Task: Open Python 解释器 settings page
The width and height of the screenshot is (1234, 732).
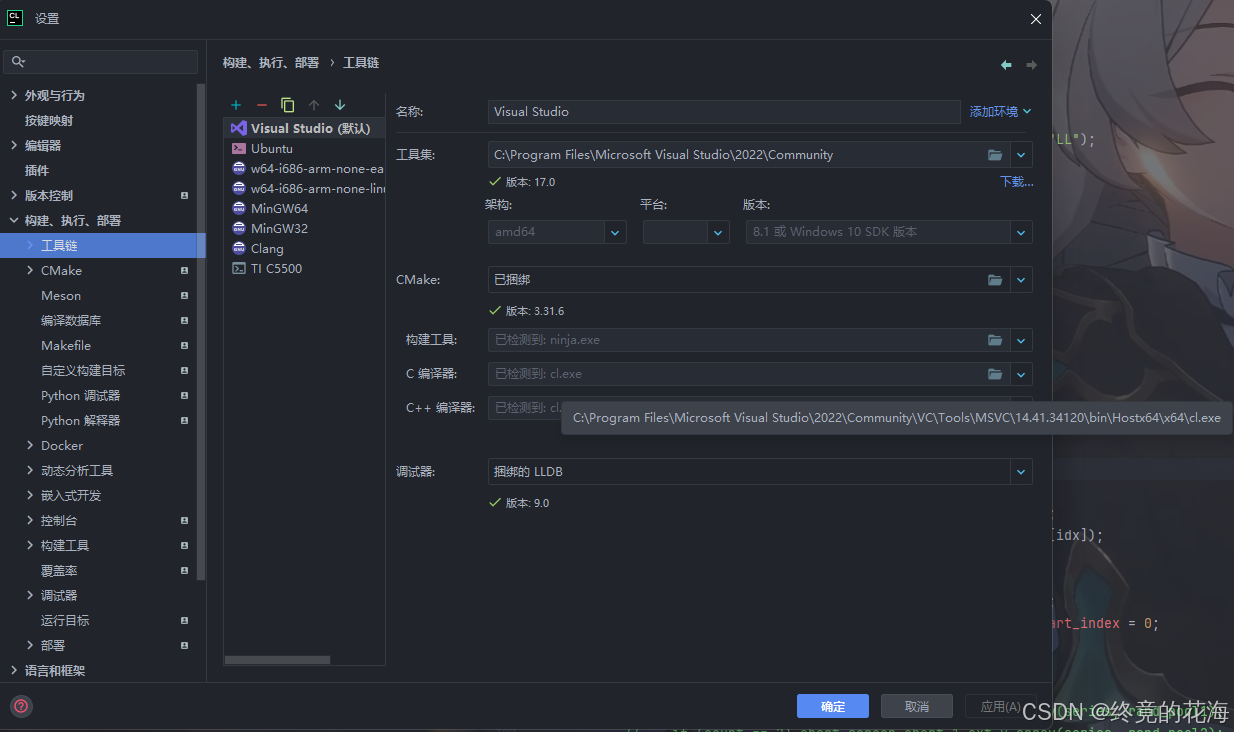Action: coord(80,420)
